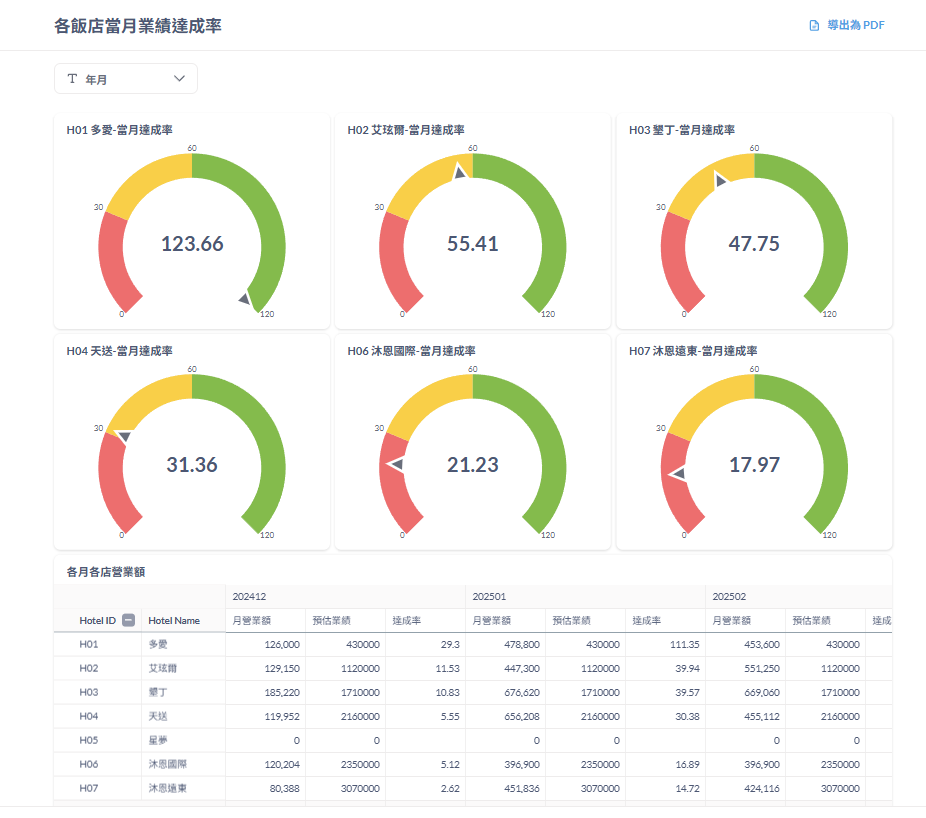Click the 各月各店營業額 table title
Image resolution: width=926 pixels, height=818 pixels.
tap(106, 572)
